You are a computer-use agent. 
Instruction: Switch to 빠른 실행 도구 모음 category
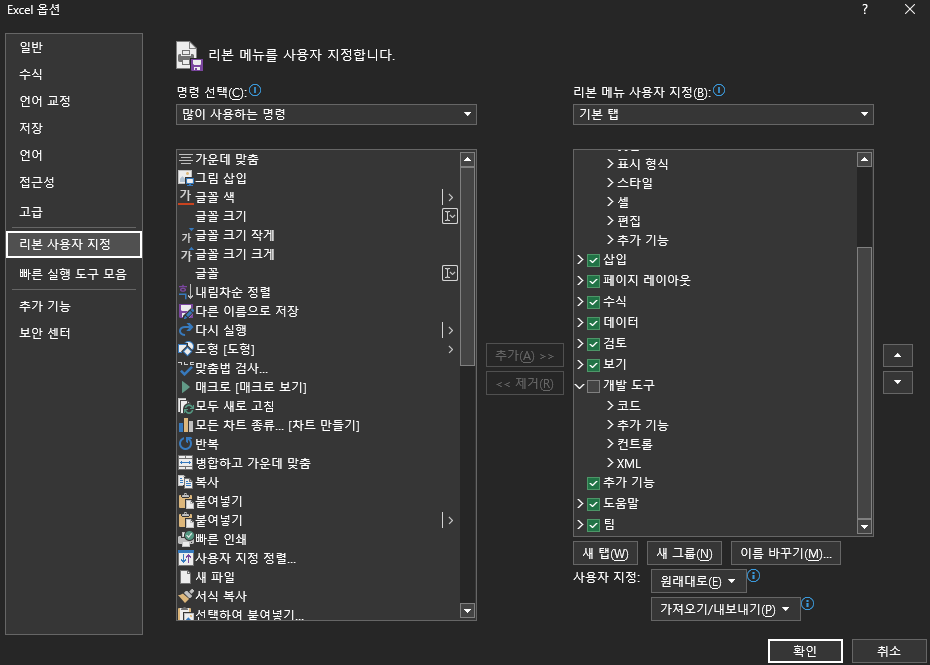74,274
